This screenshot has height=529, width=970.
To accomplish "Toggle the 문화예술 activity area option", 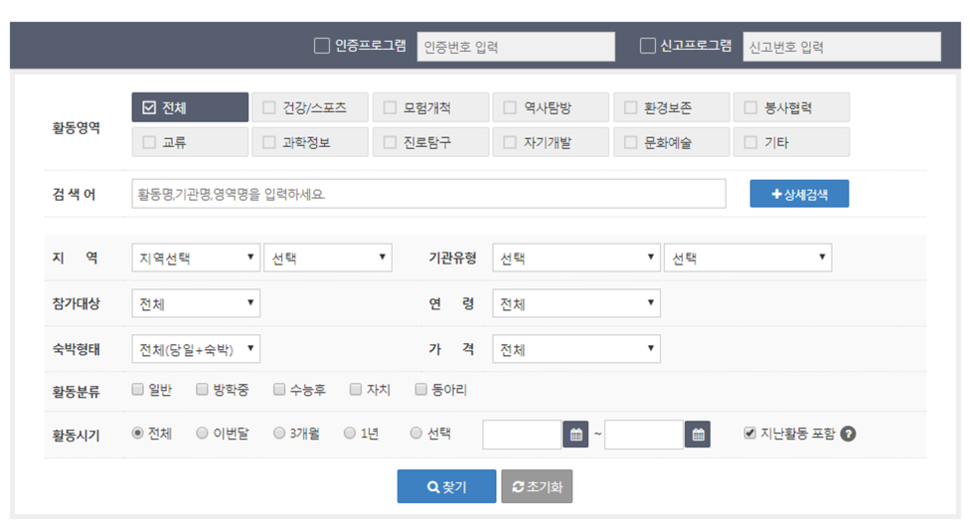I will click(x=669, y=142).
